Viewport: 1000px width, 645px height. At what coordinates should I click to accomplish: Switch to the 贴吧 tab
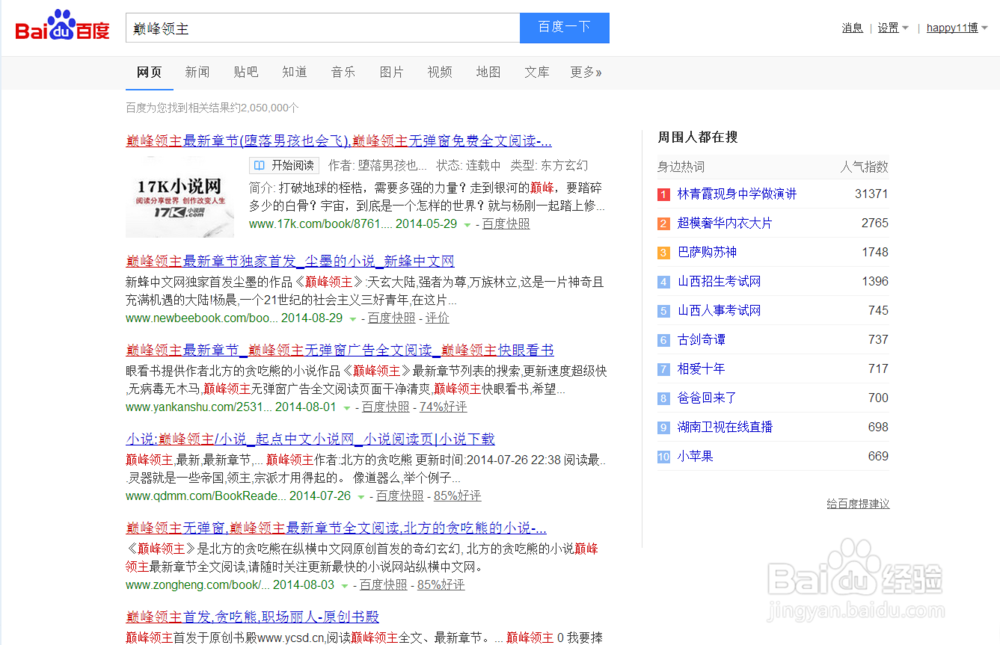(246, 72)
